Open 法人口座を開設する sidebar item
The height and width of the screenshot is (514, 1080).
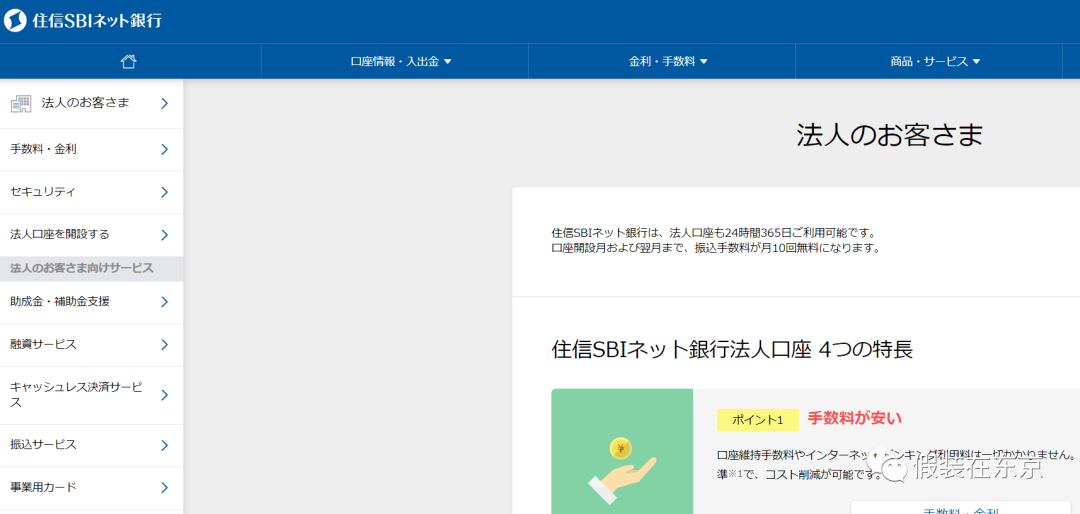tap(92, 235)
